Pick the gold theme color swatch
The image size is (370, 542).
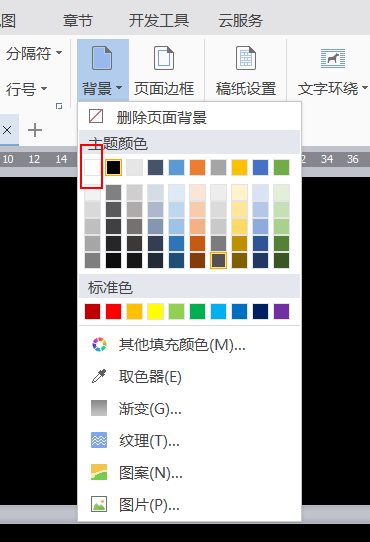coord(239,167)
